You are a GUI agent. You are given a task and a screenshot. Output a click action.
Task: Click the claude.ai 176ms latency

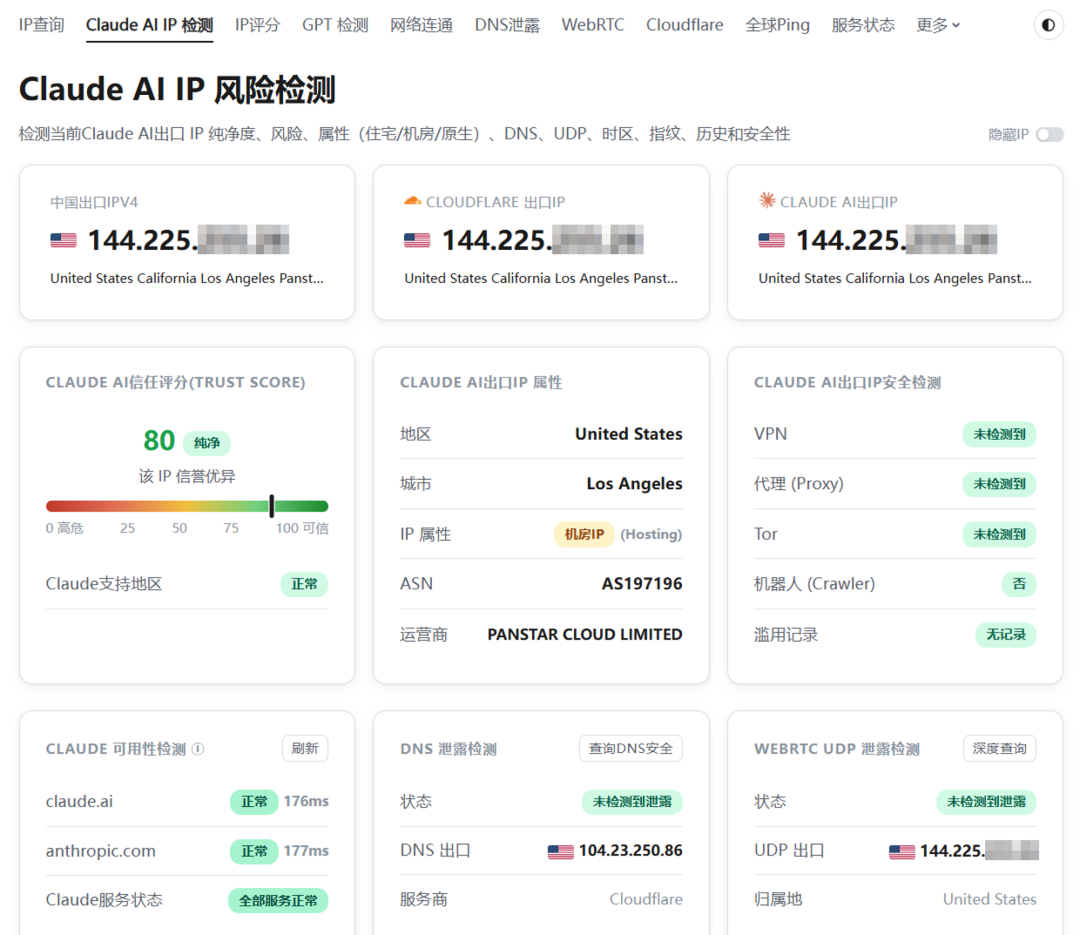pyautogui.click(x=306, y=801)
